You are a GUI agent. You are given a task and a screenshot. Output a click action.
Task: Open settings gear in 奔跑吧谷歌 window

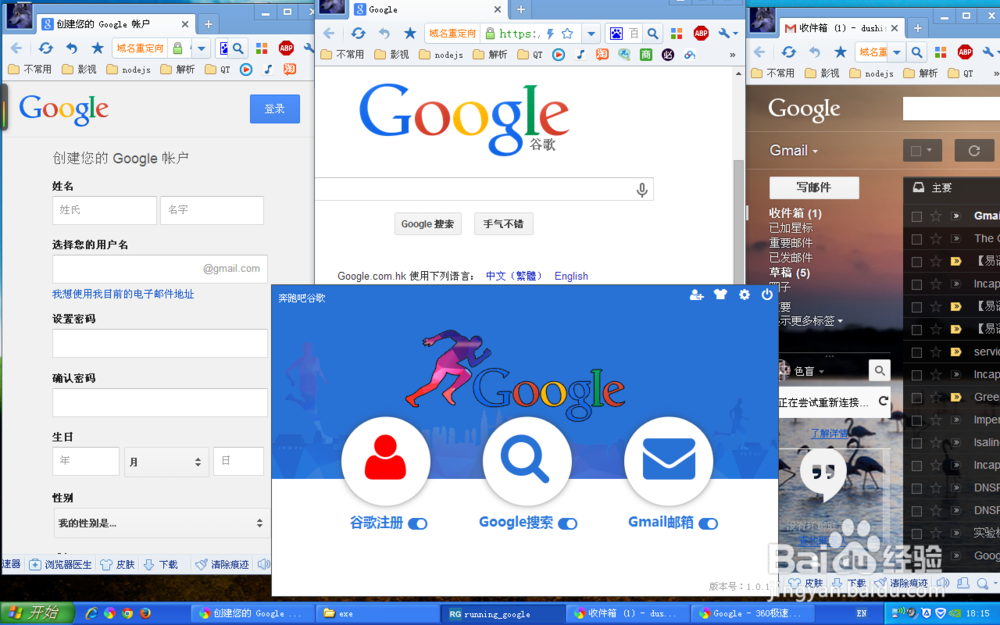click(x=744, y=295)
